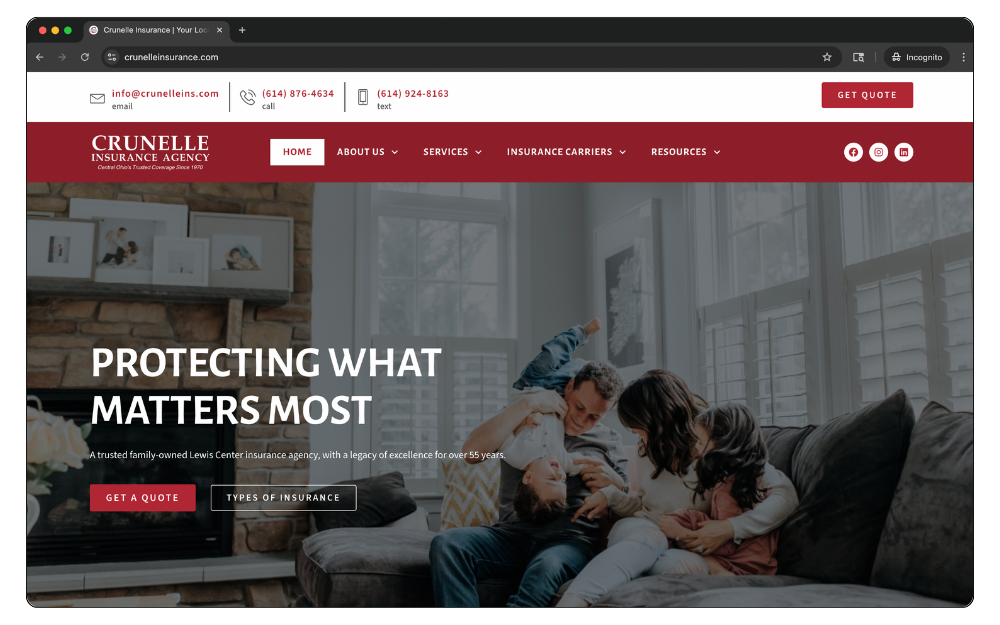This screenshot has height=625, width=1000.
Task: Click the envelope email icon
Action: coord(97,98)
